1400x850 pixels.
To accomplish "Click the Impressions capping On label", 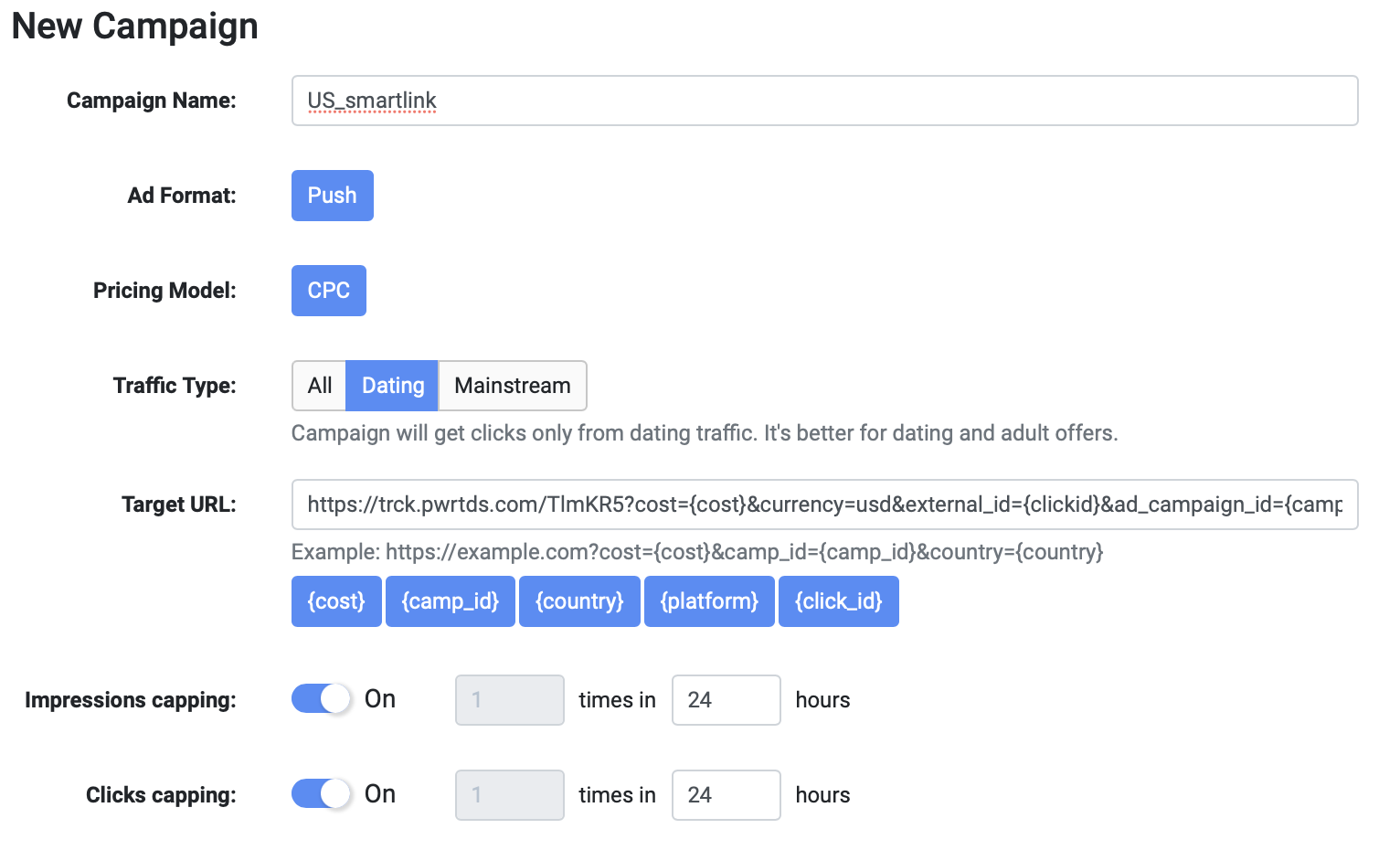I will (380, 699).
